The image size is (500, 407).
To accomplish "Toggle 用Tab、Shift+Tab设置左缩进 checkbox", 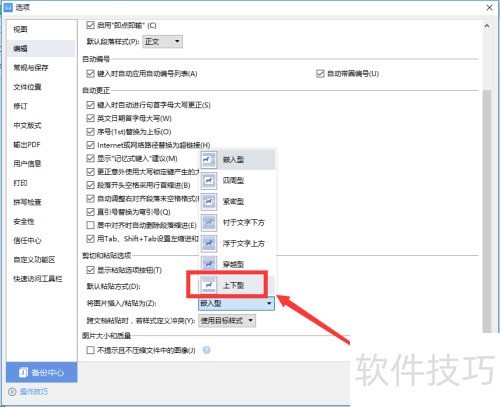I will [x=90, y=239].
